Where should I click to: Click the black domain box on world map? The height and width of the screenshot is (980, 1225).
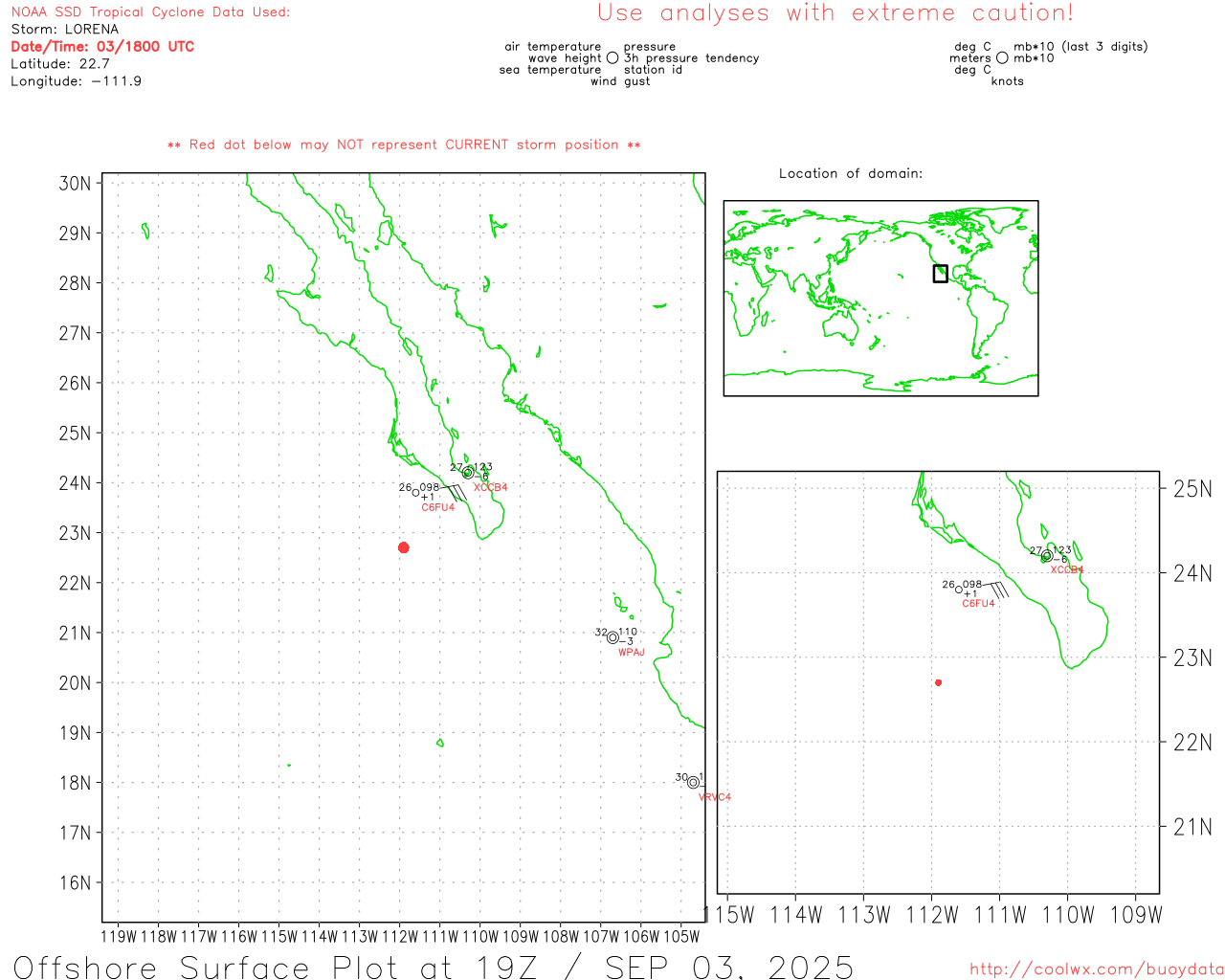click(941, 274)
